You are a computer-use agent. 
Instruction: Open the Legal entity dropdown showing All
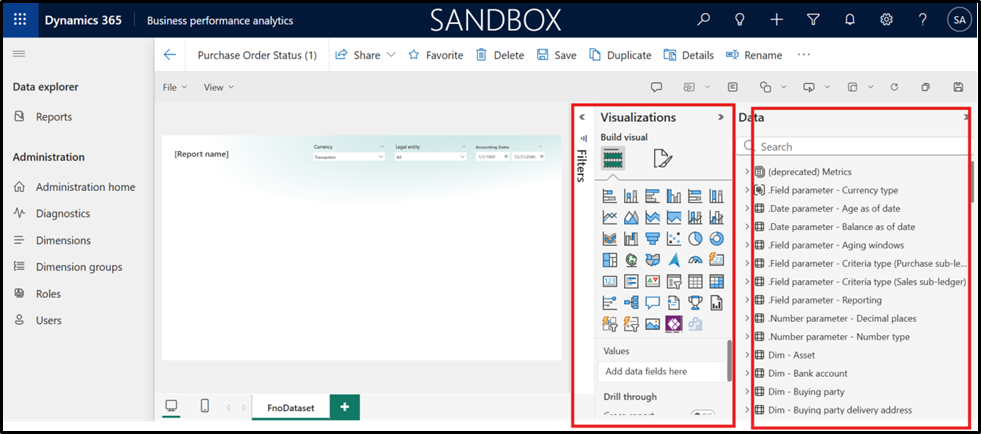pos(430,157)
